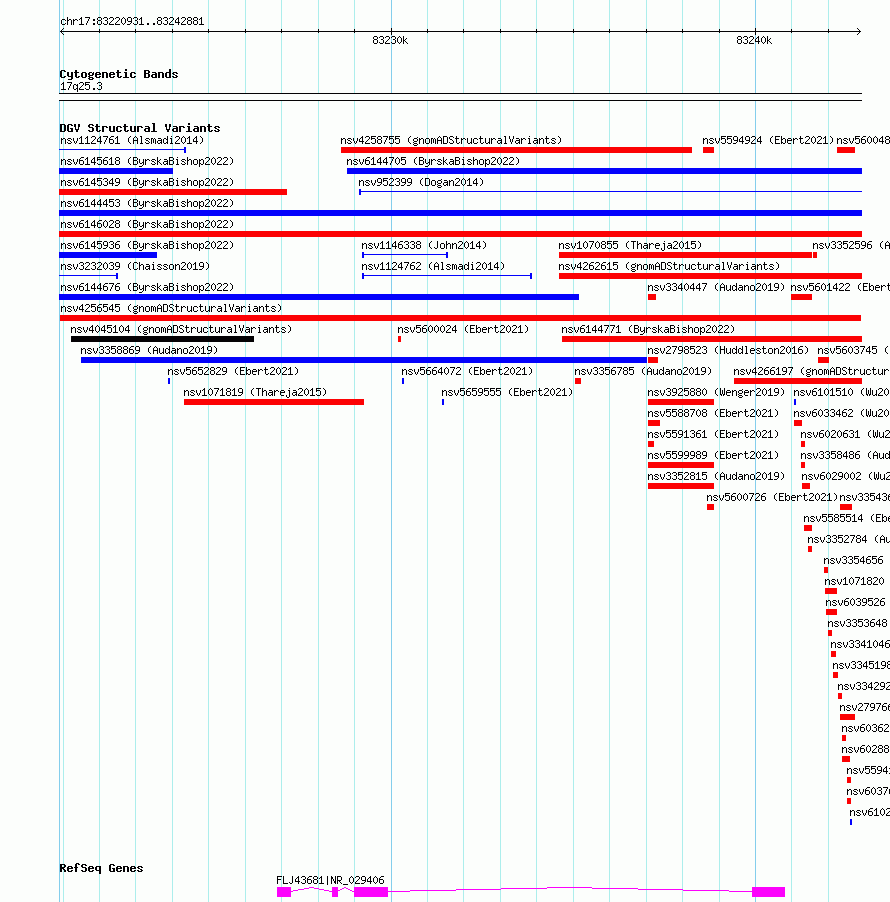Click the 83230k ruler position marker
Viewport: 890px width, 902px height.
(390, 40)
